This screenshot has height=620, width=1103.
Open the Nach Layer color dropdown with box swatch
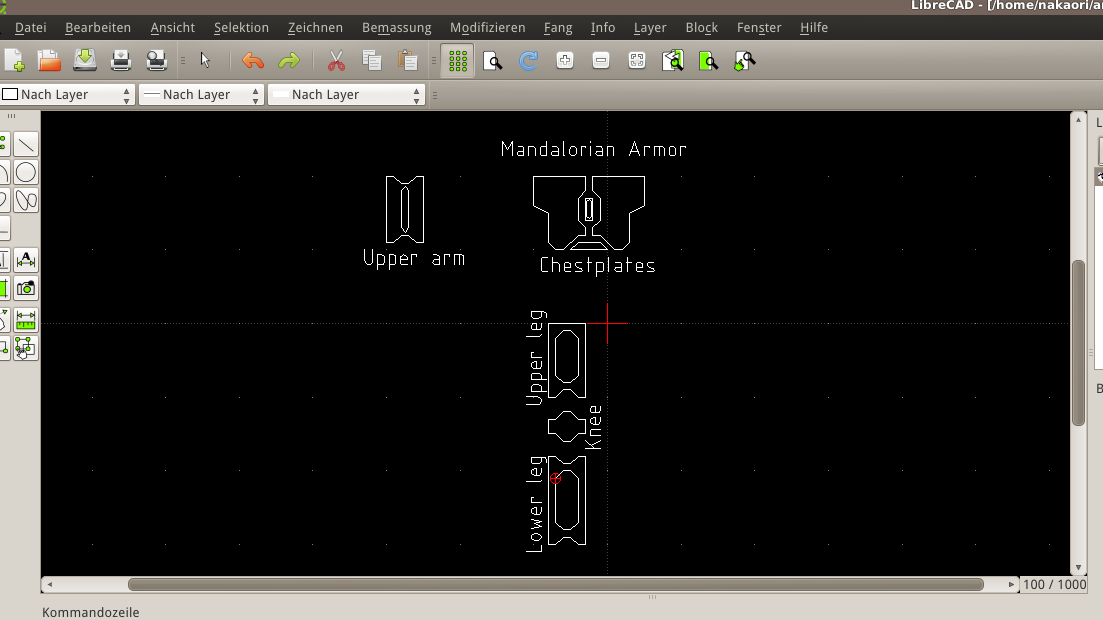click(x=67, y=94)
